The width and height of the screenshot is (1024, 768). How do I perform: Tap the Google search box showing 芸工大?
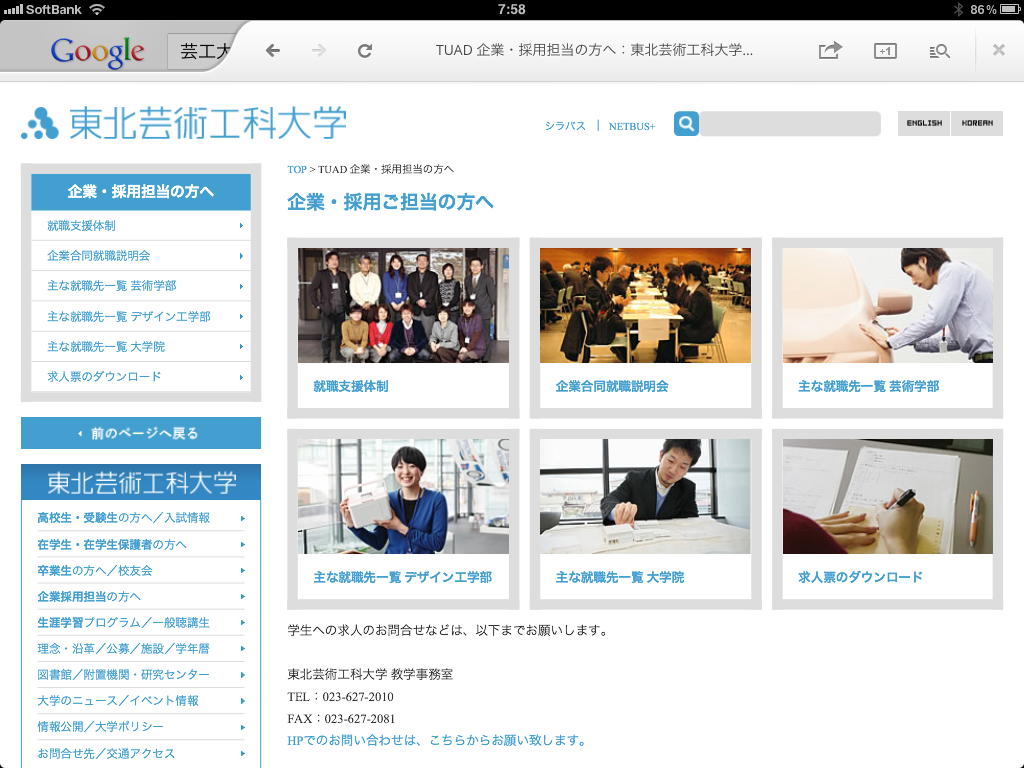pyautogui.click(x=202, y=51)
